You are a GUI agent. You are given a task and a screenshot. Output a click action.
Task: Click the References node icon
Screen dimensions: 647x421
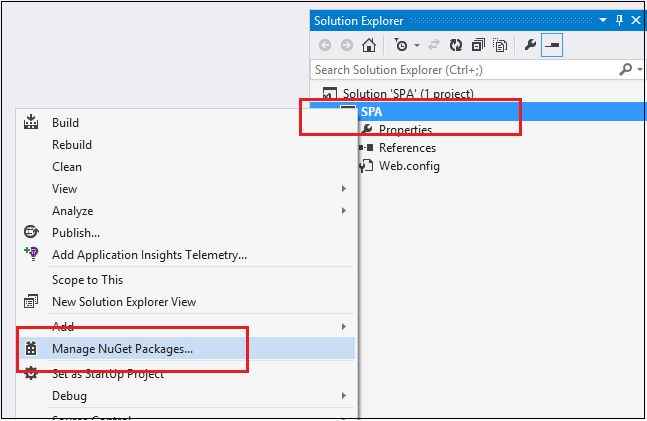point(366,147)
